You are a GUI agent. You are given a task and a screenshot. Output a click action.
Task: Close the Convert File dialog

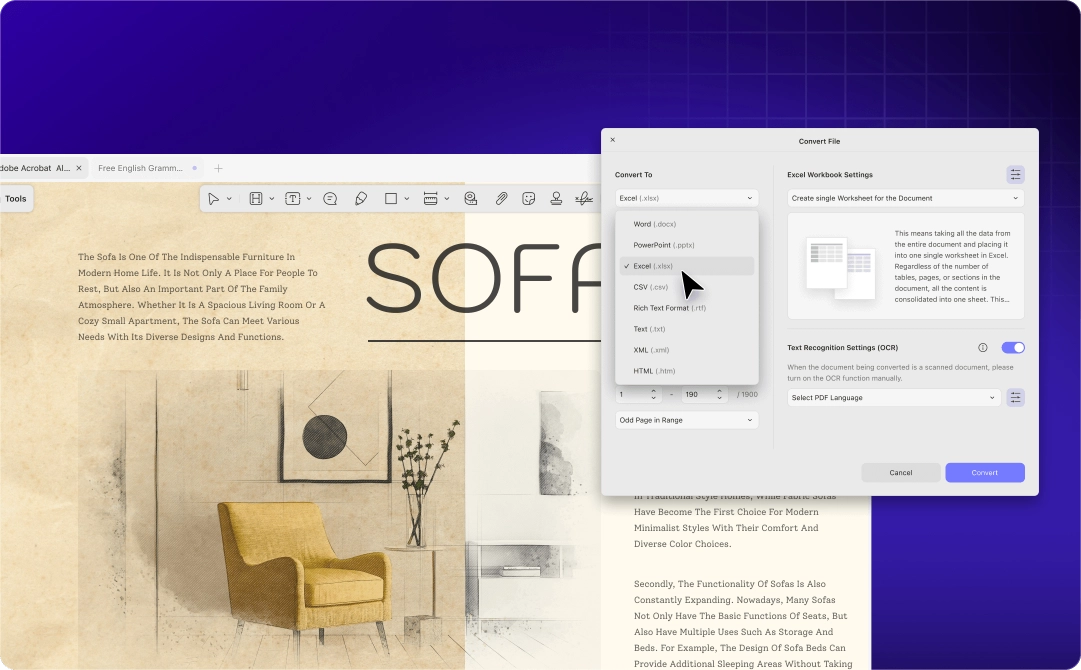click(x=612, y=140)
